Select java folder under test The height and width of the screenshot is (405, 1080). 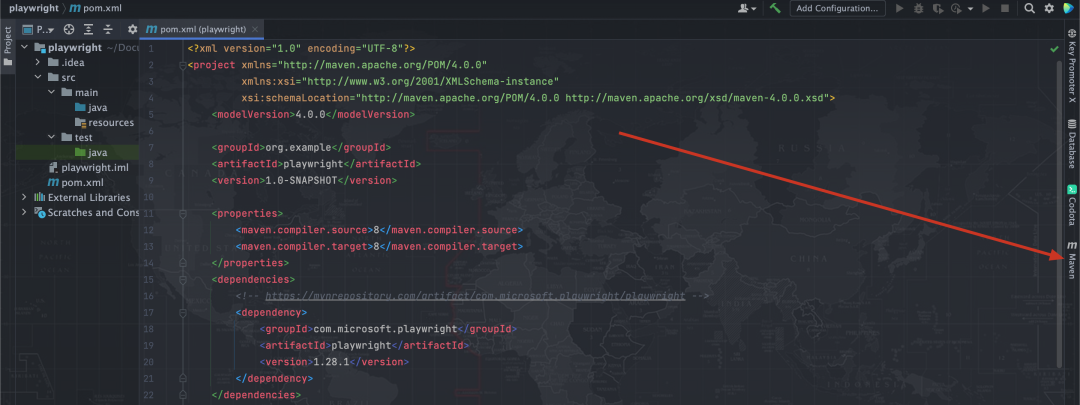(x=90, y=153)
